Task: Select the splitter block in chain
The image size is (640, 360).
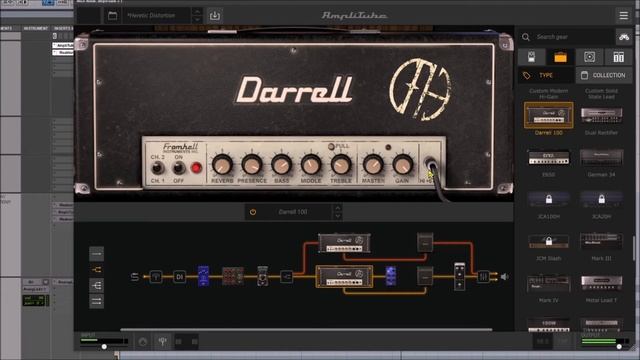Action: point(287,277)
